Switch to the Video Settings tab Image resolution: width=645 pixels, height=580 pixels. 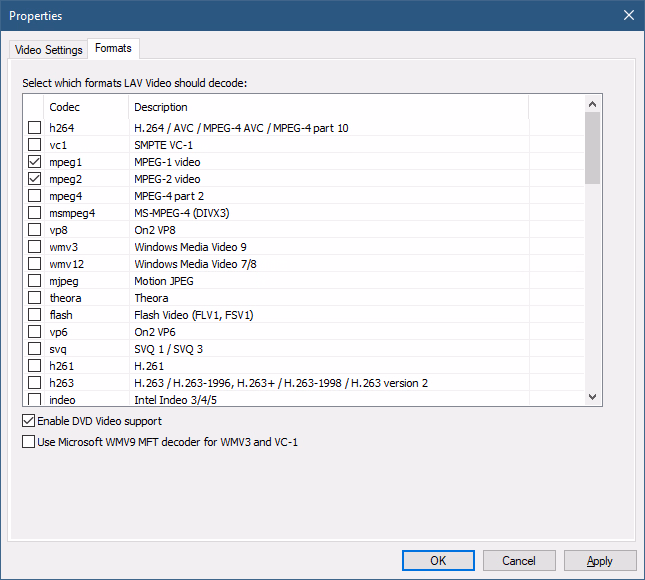click(49, 49)
